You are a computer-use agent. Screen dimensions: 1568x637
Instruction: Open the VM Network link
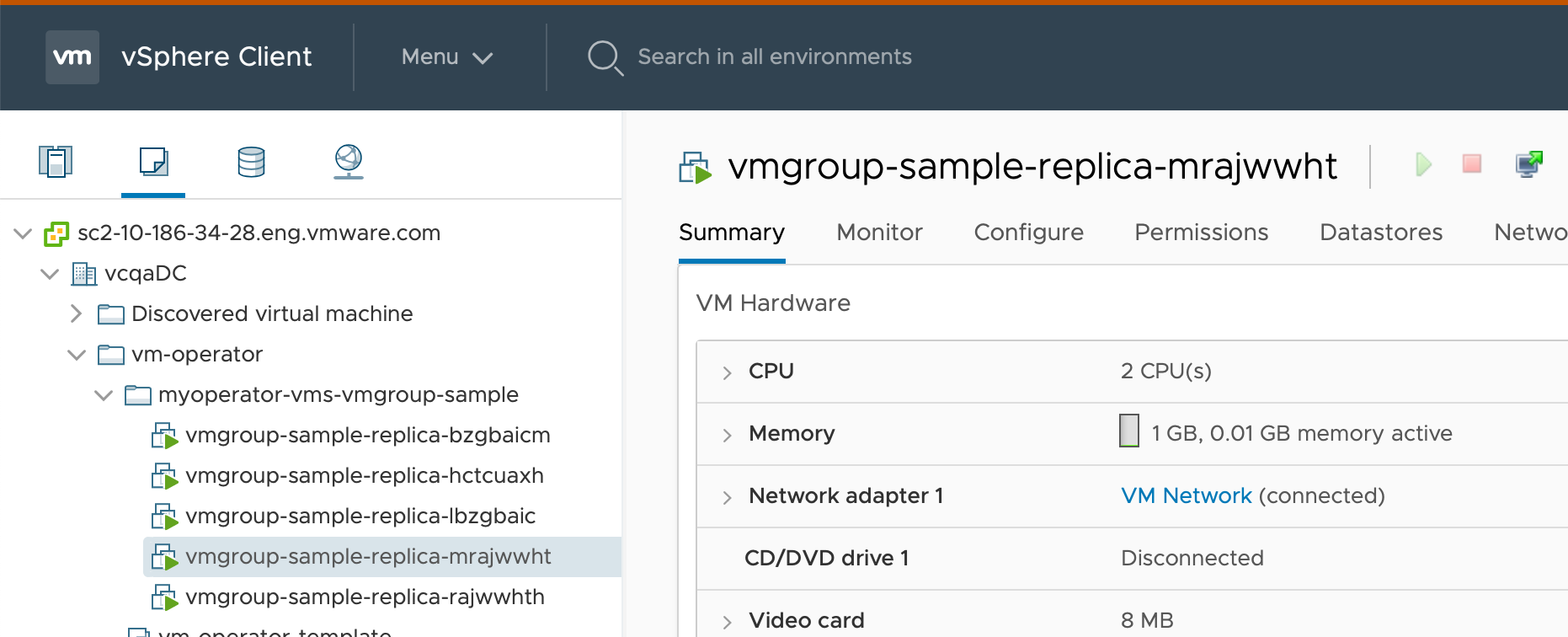[1187, 495]
